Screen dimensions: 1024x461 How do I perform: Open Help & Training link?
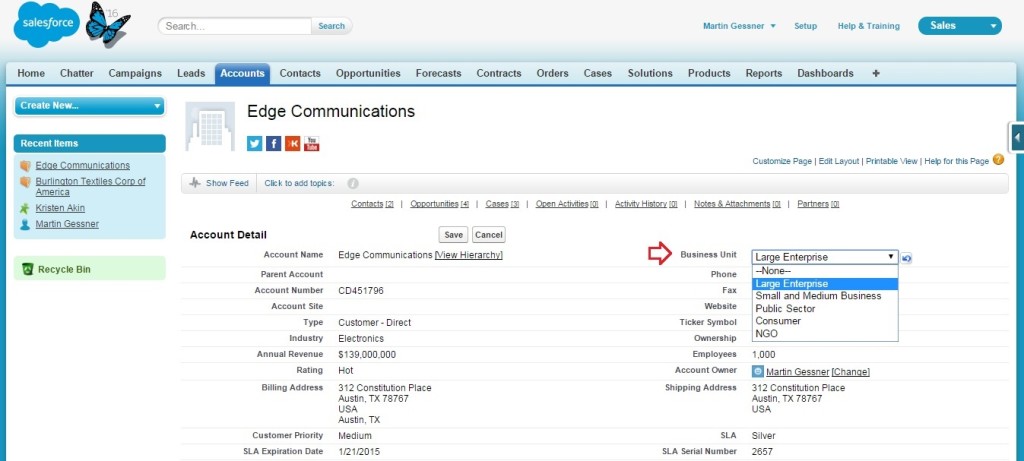point(869,26)
